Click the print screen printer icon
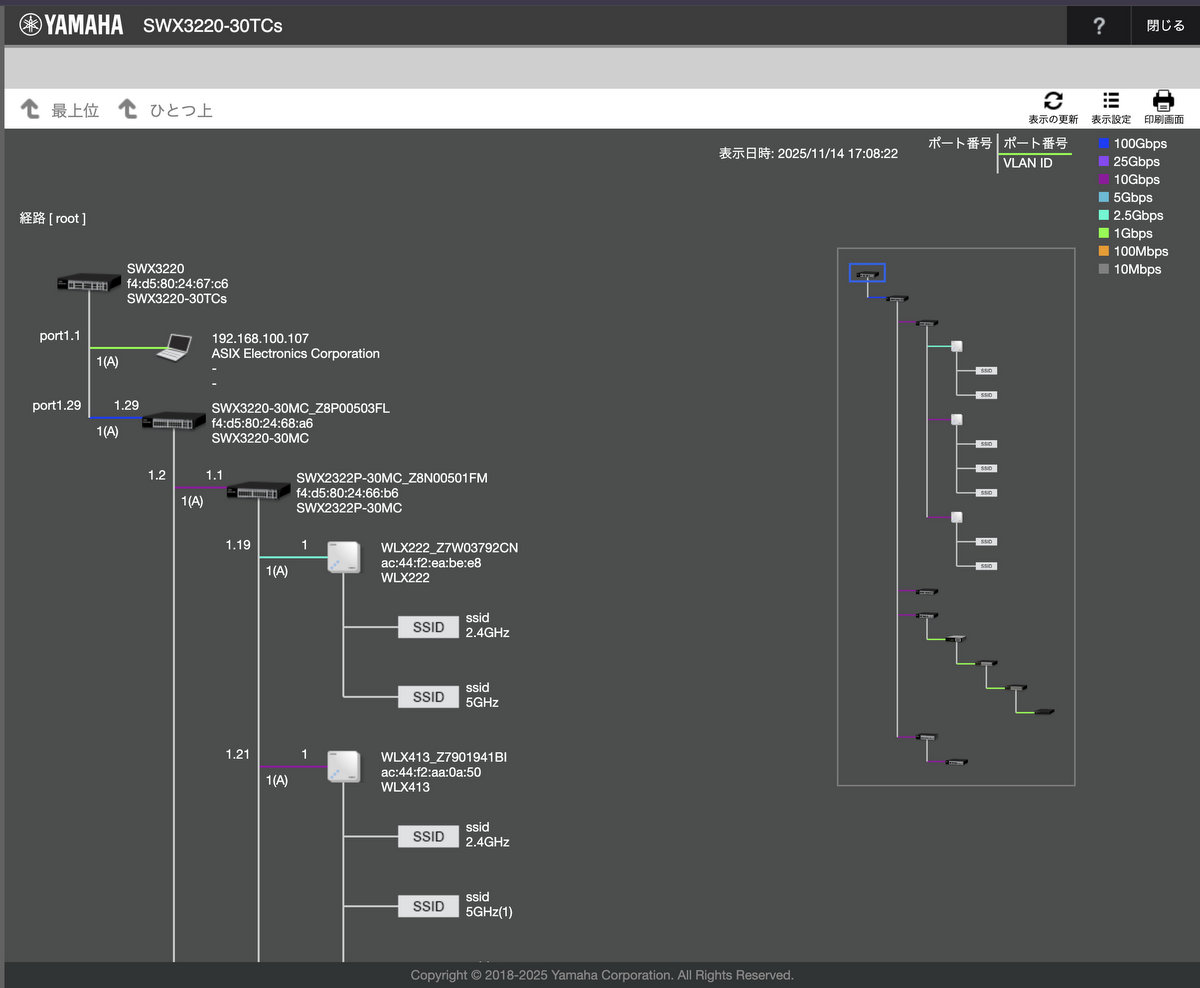The image size is (1200, 988). tap(1163, 101)
